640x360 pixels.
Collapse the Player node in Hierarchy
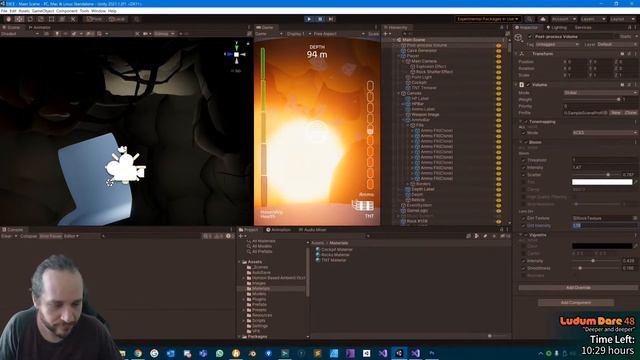pyautogui.click(x=398, y=56)
